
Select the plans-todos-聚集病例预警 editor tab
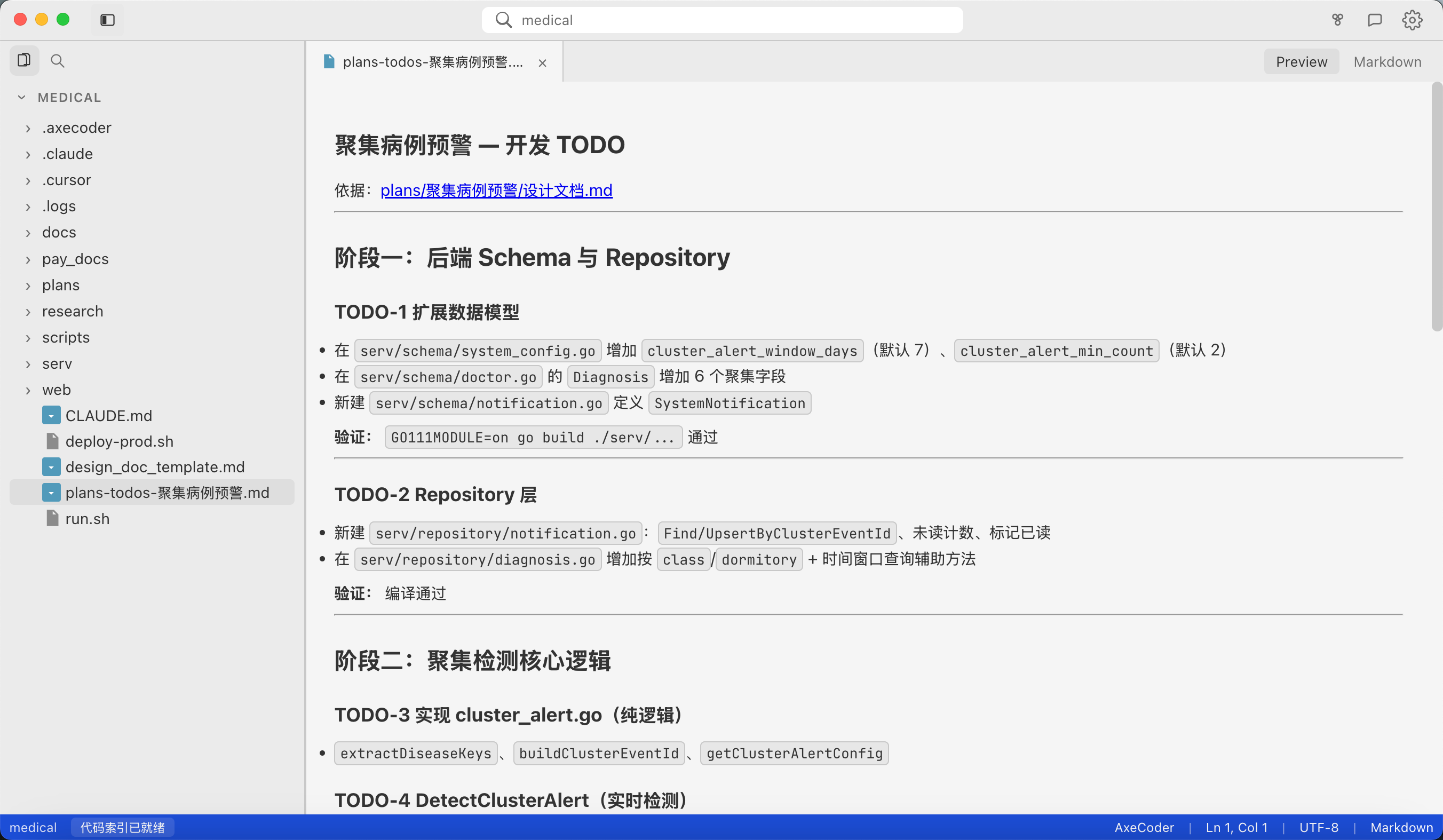pyautogui.click(x=435, y=62)
